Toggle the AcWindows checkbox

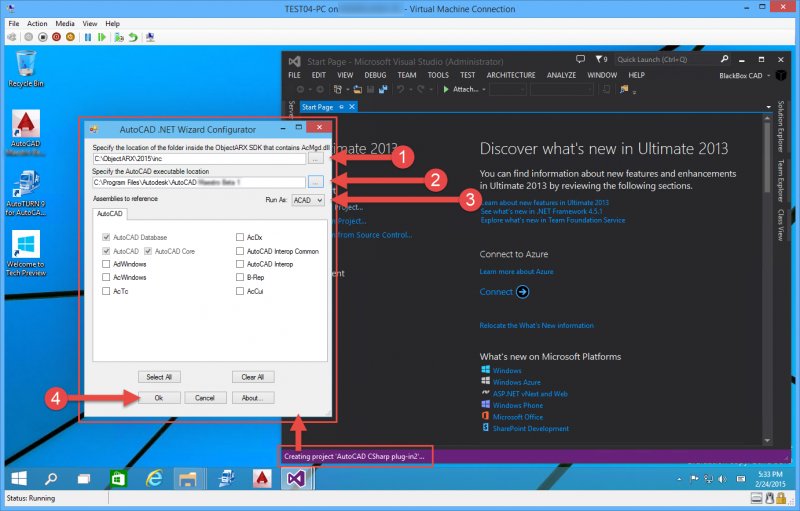[106, 277]
